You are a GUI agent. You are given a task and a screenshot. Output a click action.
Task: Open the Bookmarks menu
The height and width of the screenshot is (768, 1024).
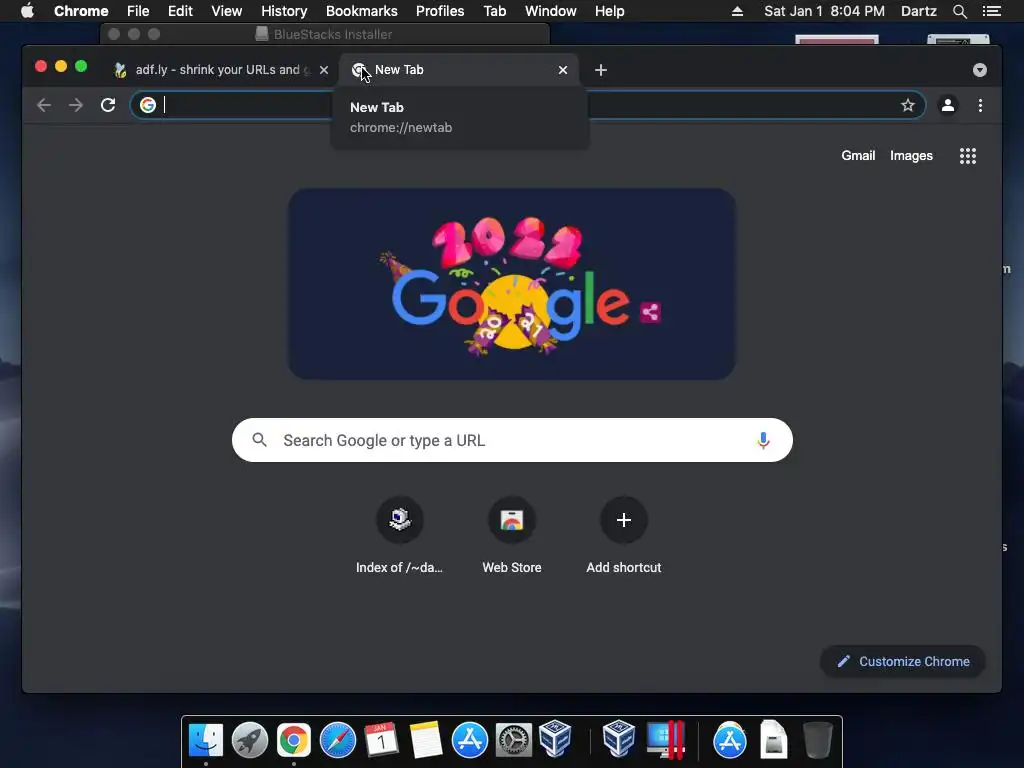pyautogui.click(x=362, y=11)
